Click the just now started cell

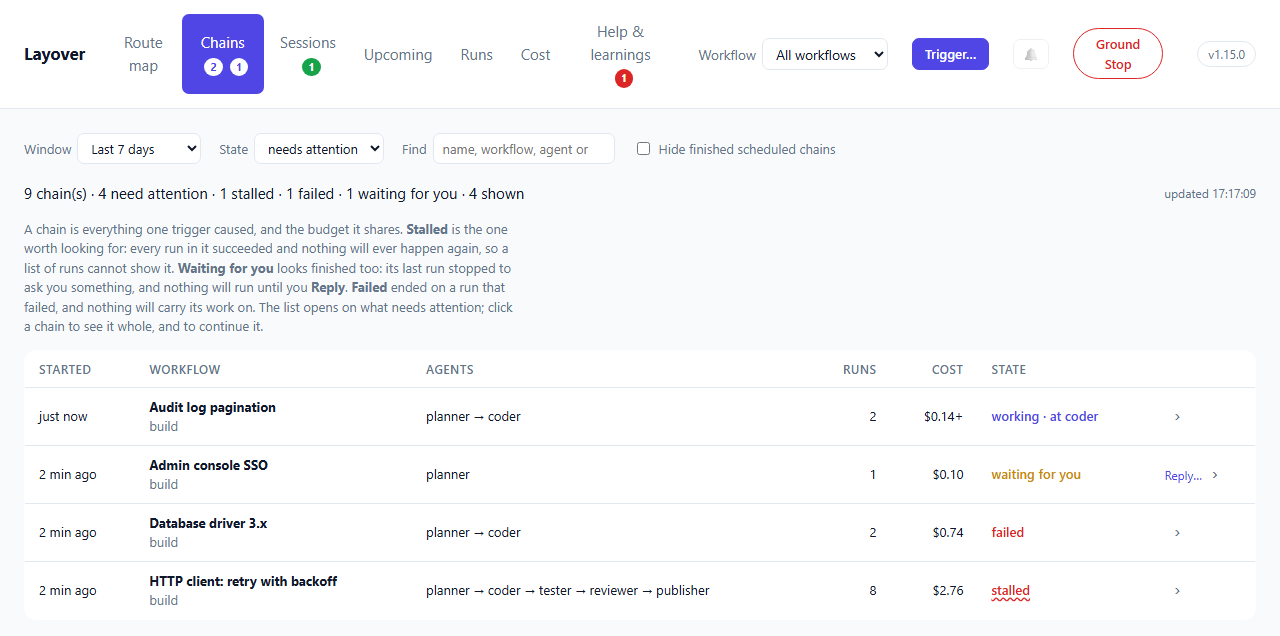[63, 417]
